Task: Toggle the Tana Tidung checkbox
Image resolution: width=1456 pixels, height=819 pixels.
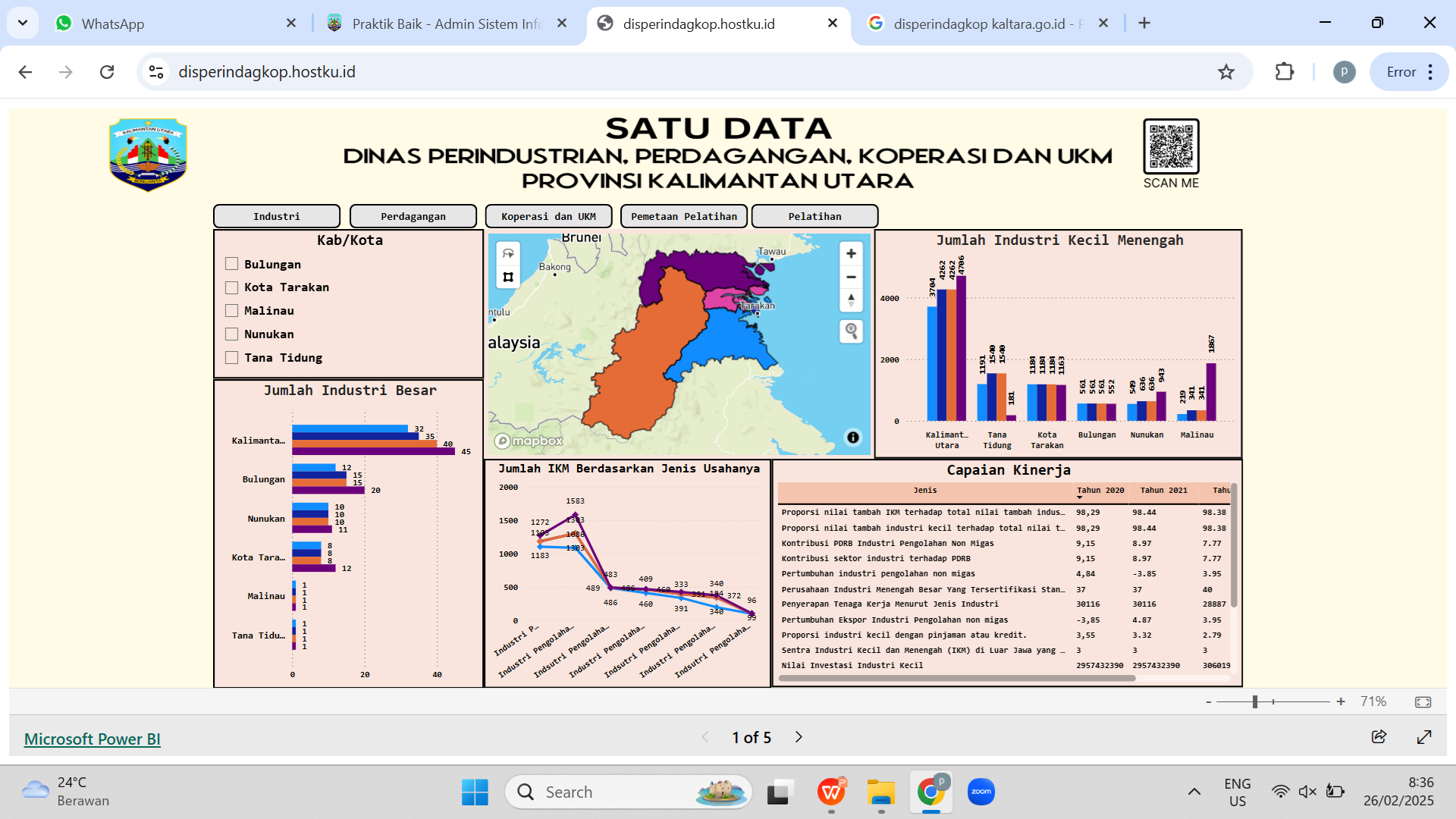Action: click(232, 358)
